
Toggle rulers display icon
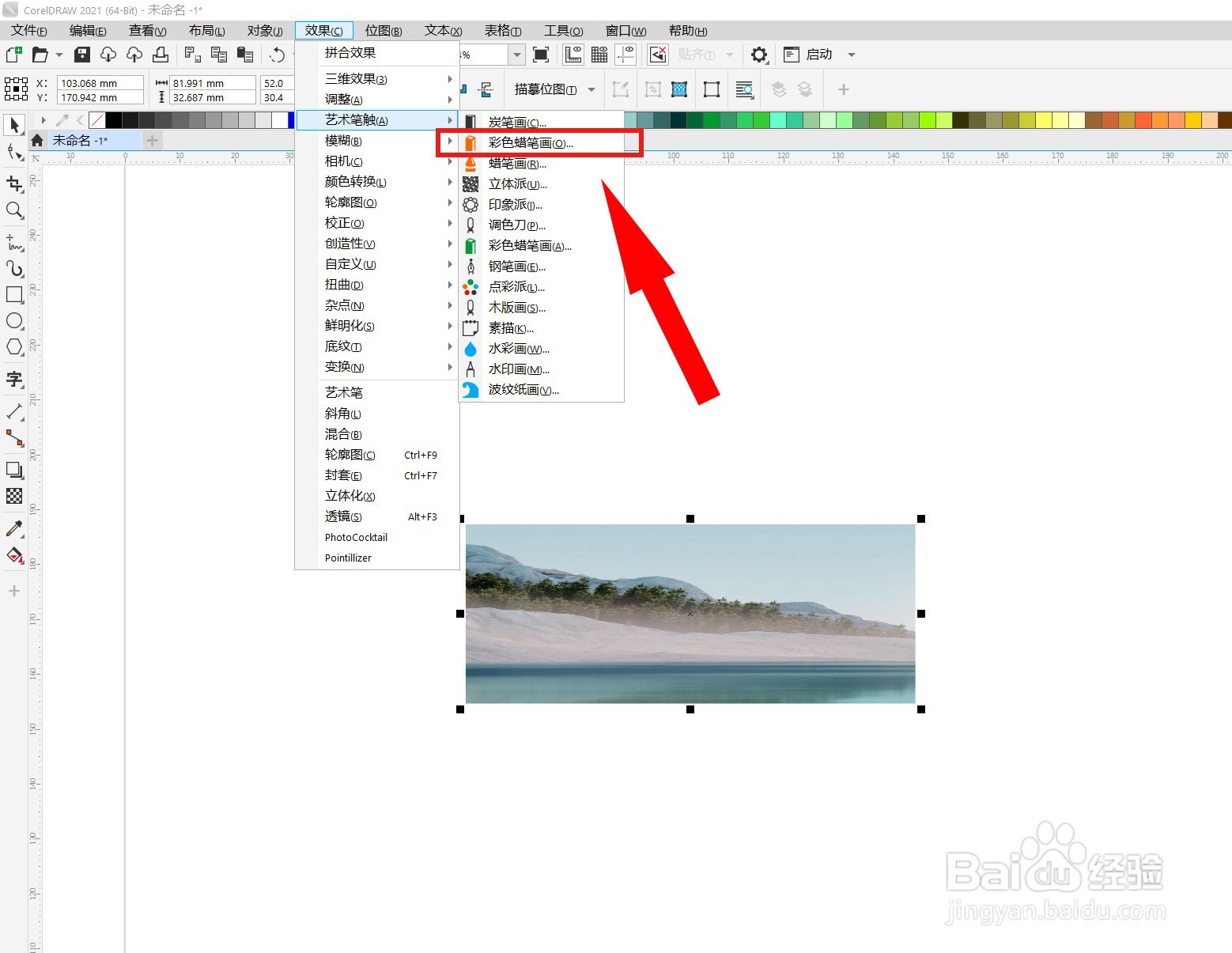(x=573, y=55)
